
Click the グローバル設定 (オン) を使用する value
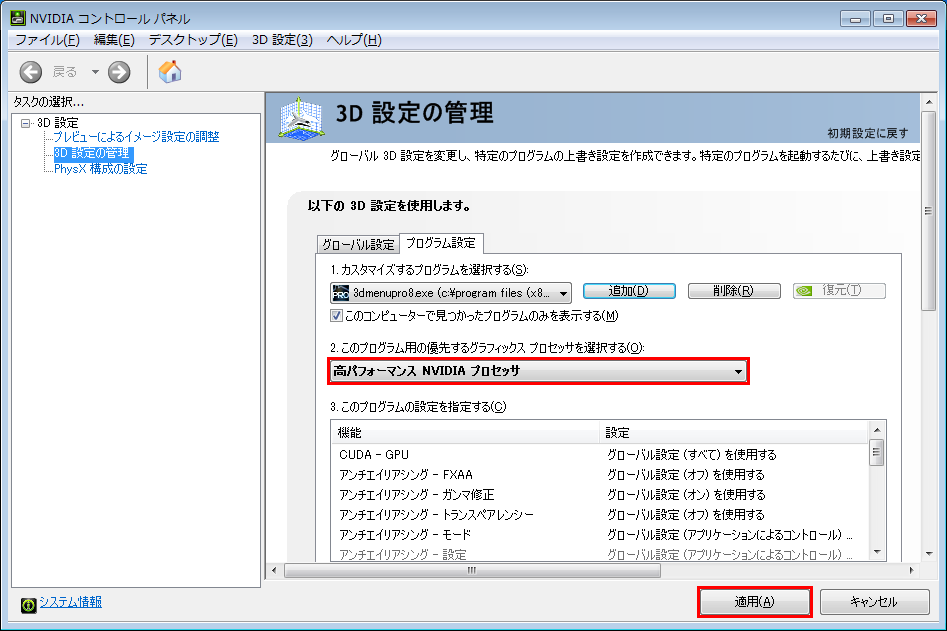click(x=686, y=495)
